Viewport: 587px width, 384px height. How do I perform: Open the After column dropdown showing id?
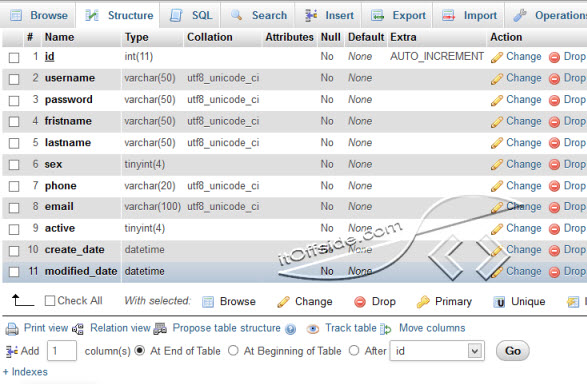pos(437,351)
